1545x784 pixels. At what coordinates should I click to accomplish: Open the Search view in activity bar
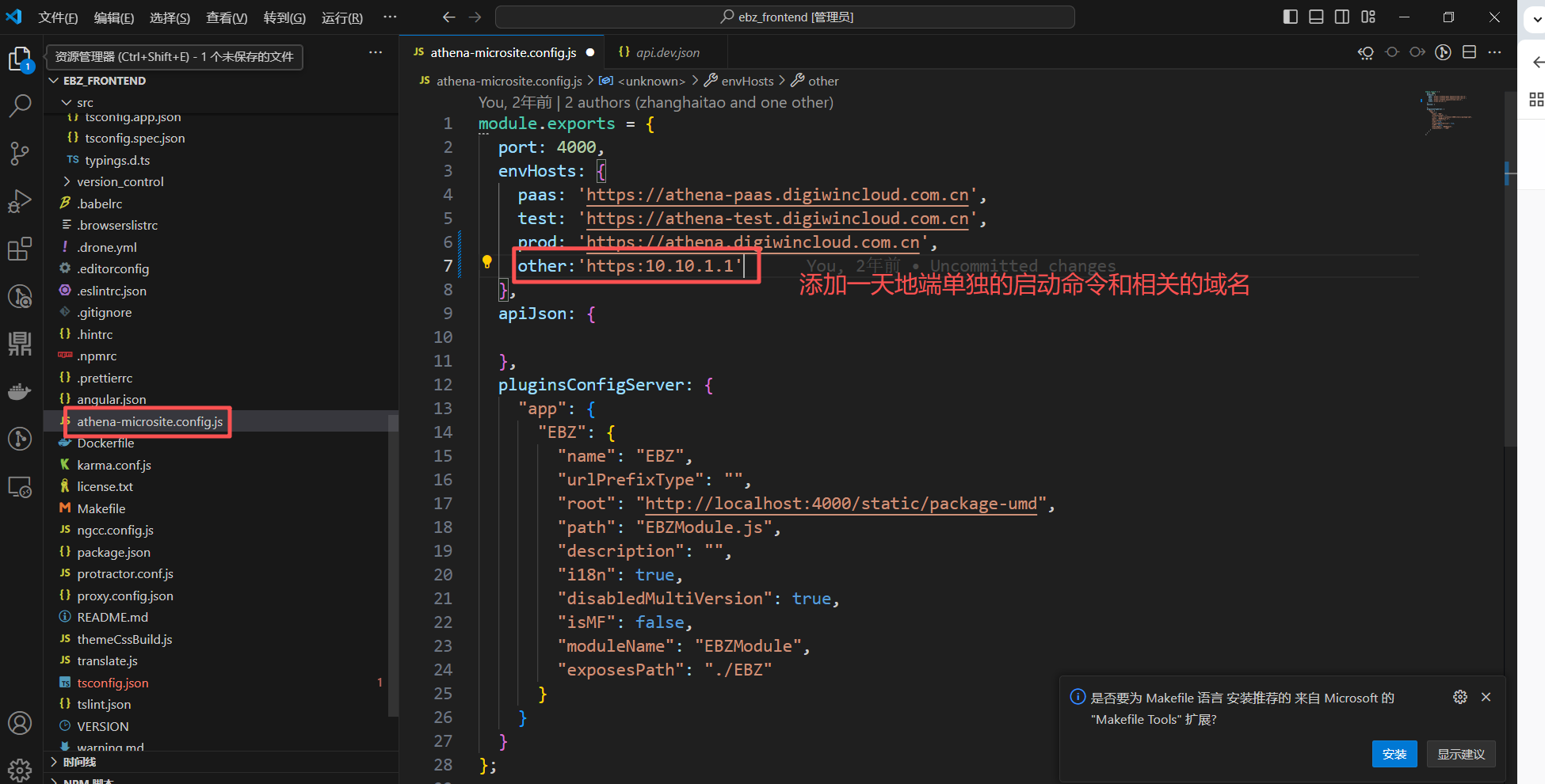20,105
